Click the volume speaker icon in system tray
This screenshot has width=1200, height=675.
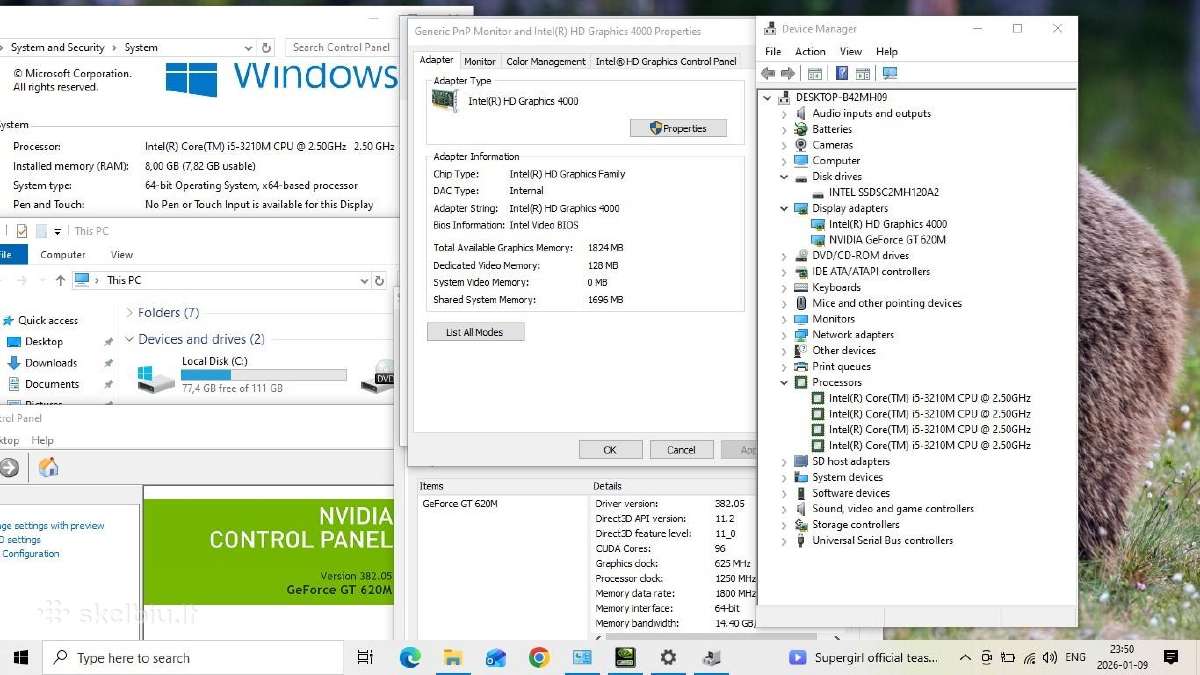coord(1049,657)
